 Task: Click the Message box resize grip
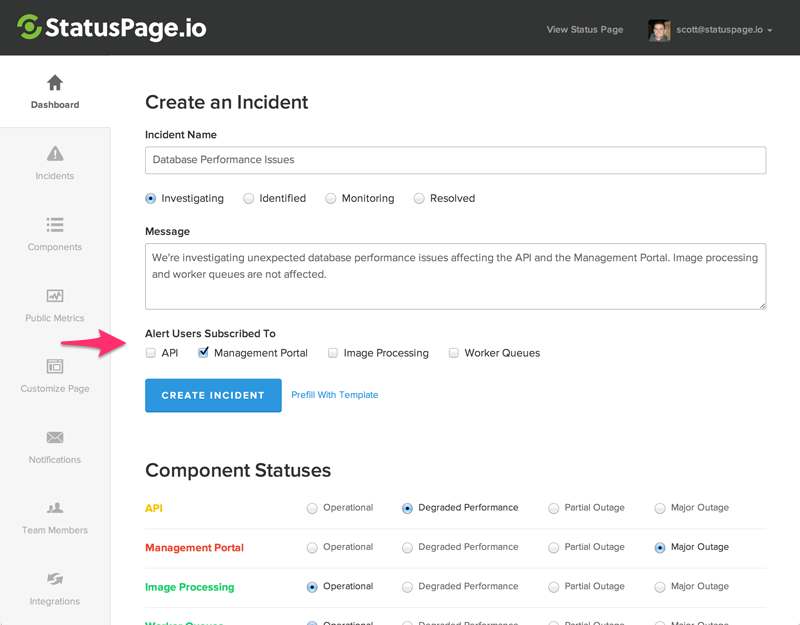pyautogui.click(x=762, y=306)
